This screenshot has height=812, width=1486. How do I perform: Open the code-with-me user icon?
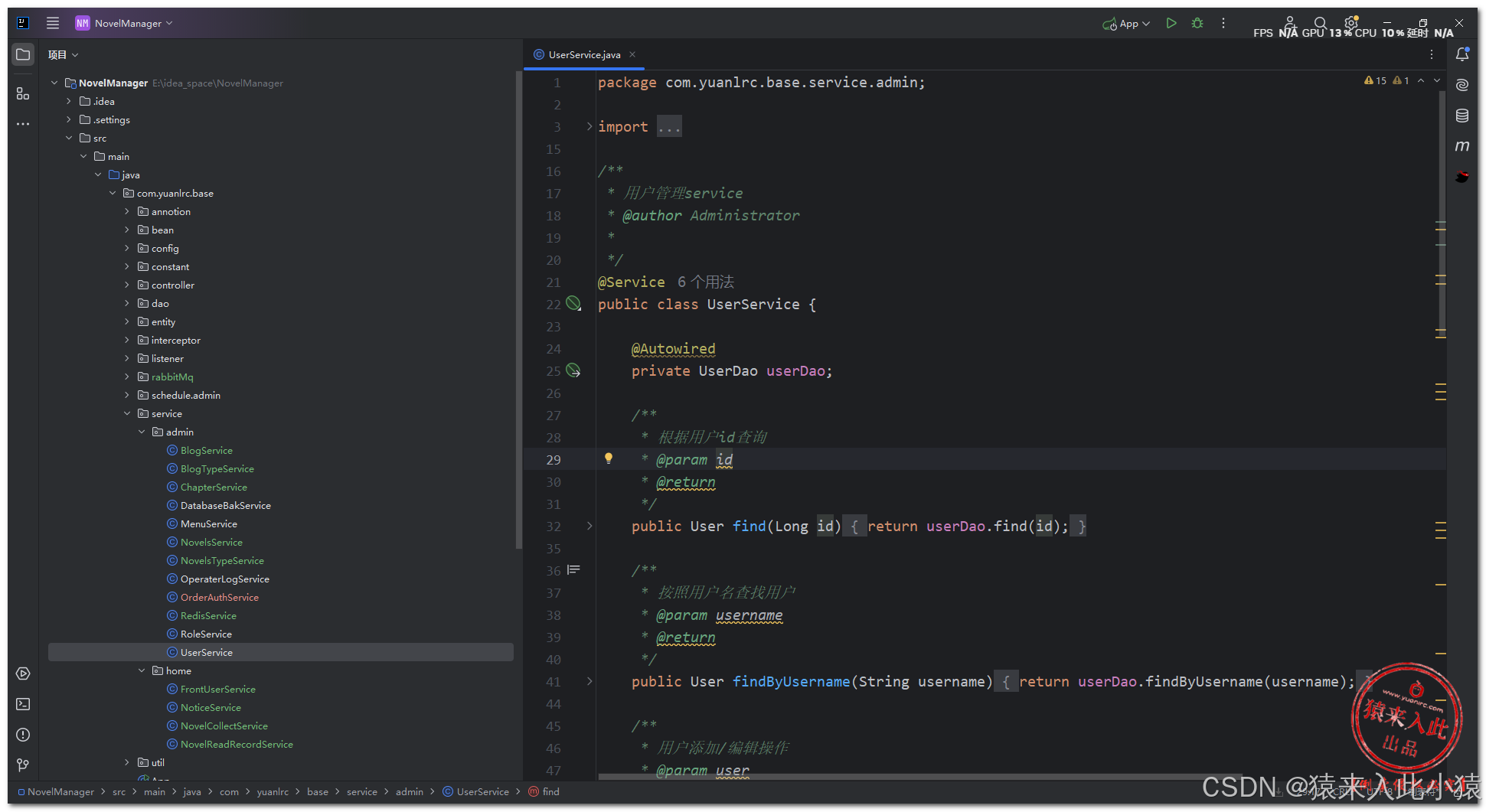click(1289, 23)
